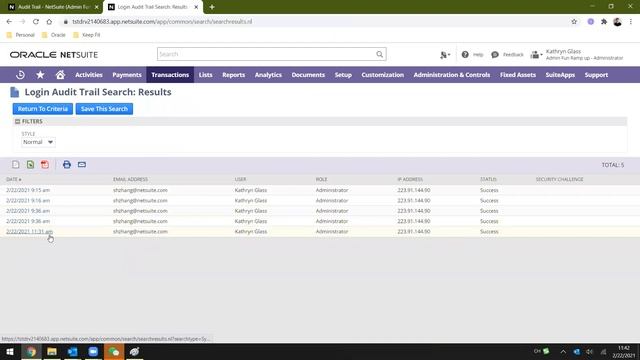
Task: Sort by Role column header
Action: click(x=321, y=179)
